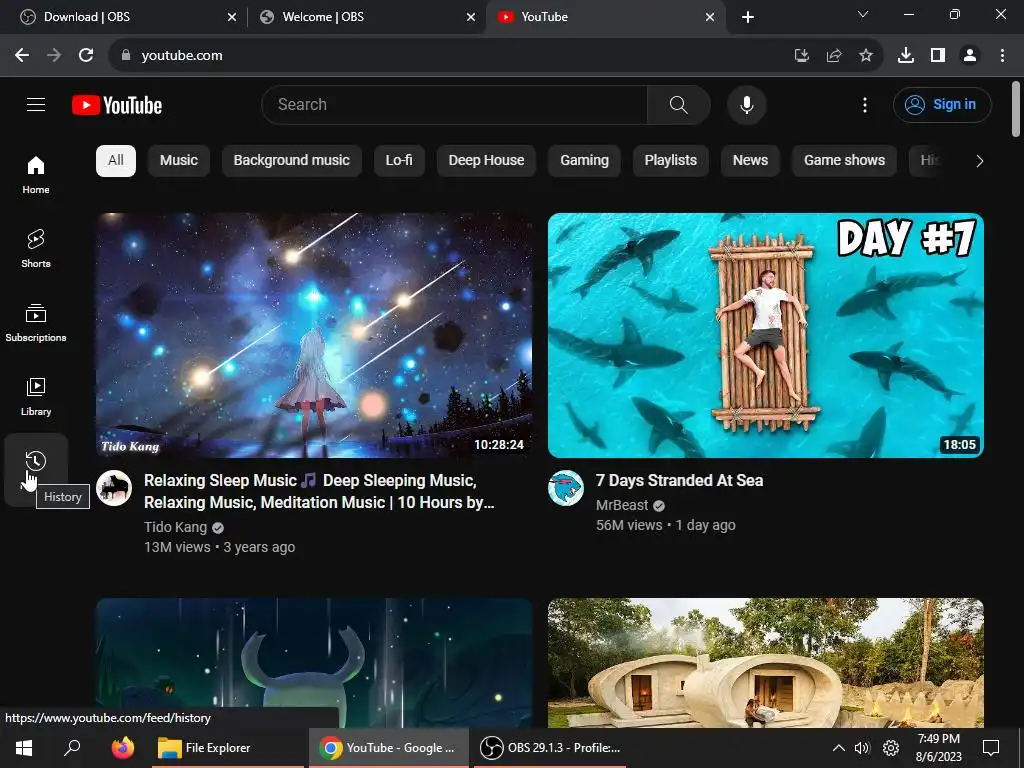Open 7 Days Stranded At Sea title
1024x768 pixels.
point(679,481)
